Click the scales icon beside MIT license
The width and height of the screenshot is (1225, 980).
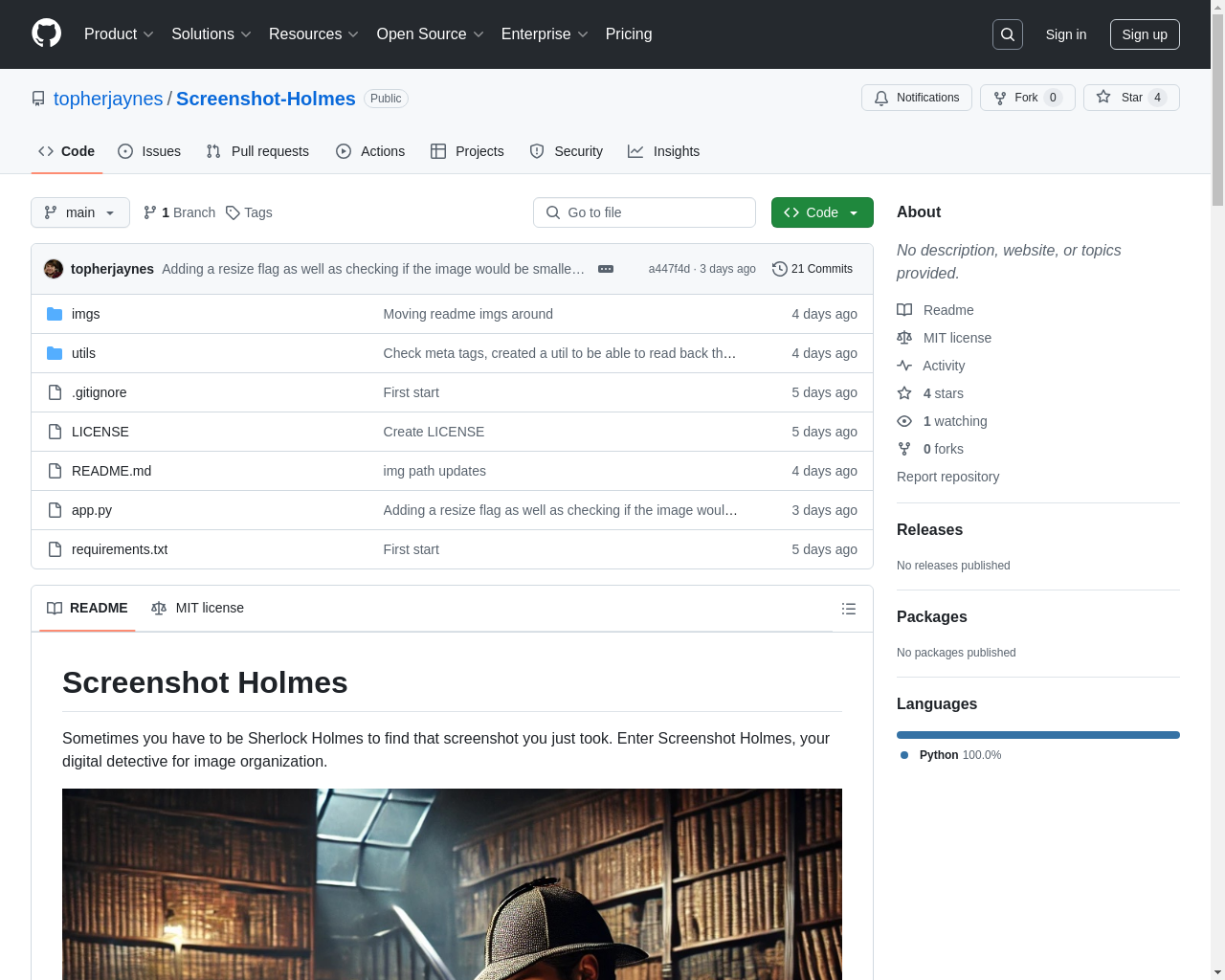click(x=904, y=338)
